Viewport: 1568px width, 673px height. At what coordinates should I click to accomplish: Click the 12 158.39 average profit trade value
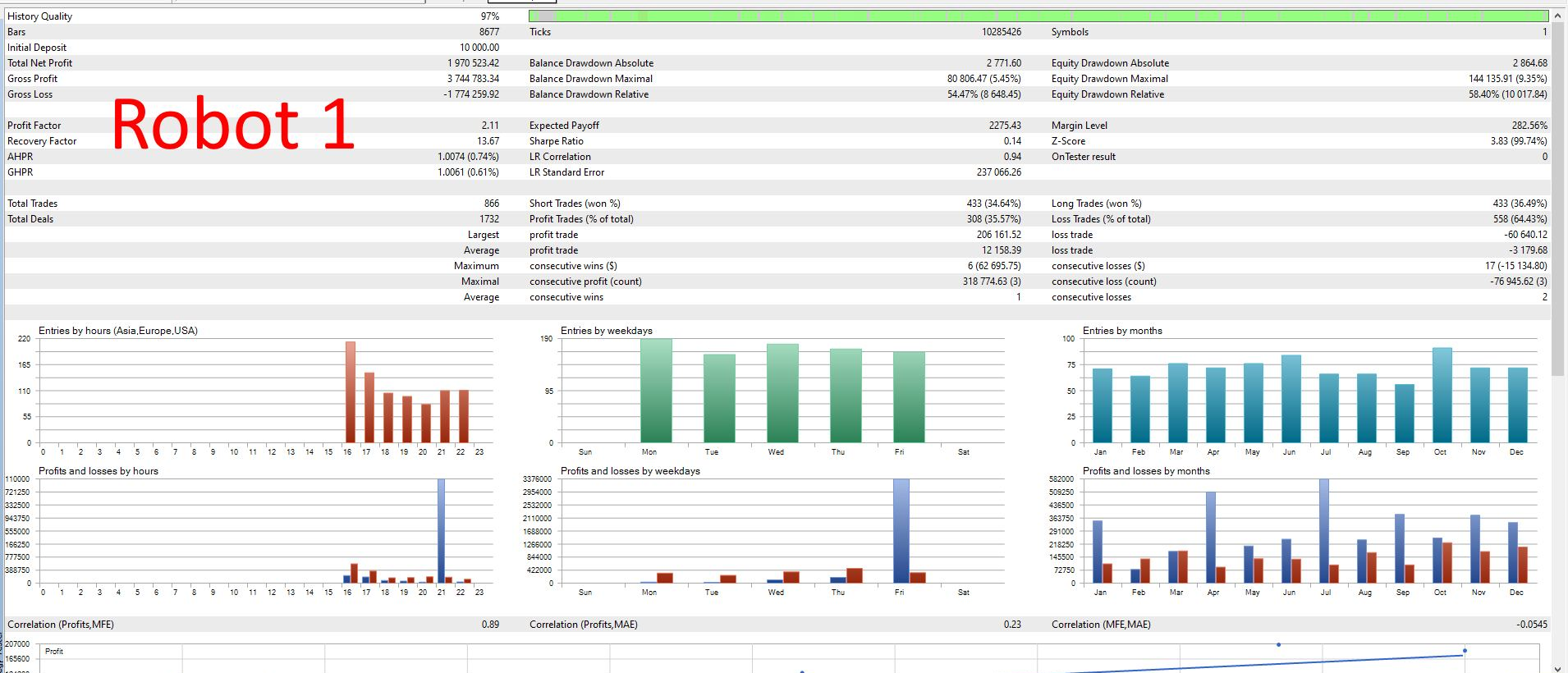coord(1002,250)
